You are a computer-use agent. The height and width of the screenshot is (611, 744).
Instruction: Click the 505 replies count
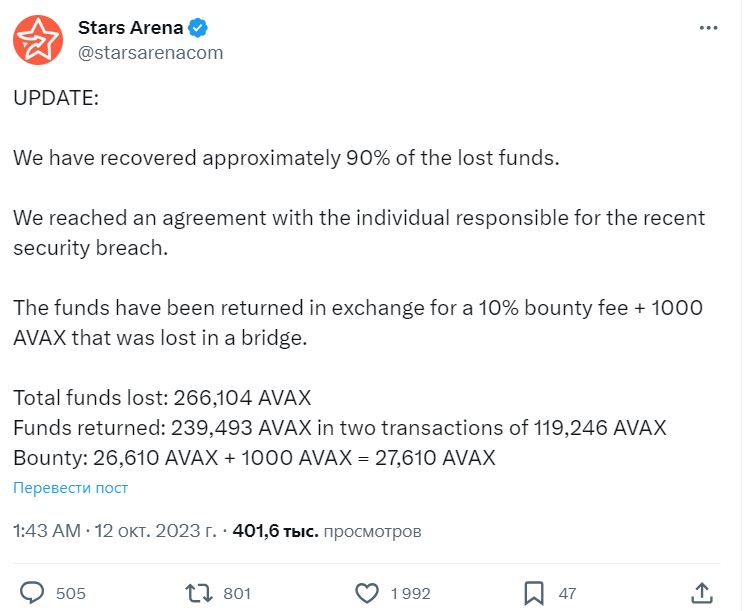(71, 593)
